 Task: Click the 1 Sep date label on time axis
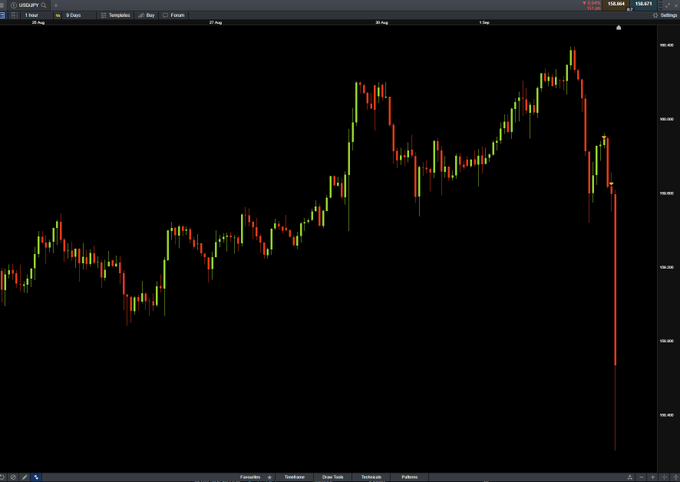[x=484, y=23]
